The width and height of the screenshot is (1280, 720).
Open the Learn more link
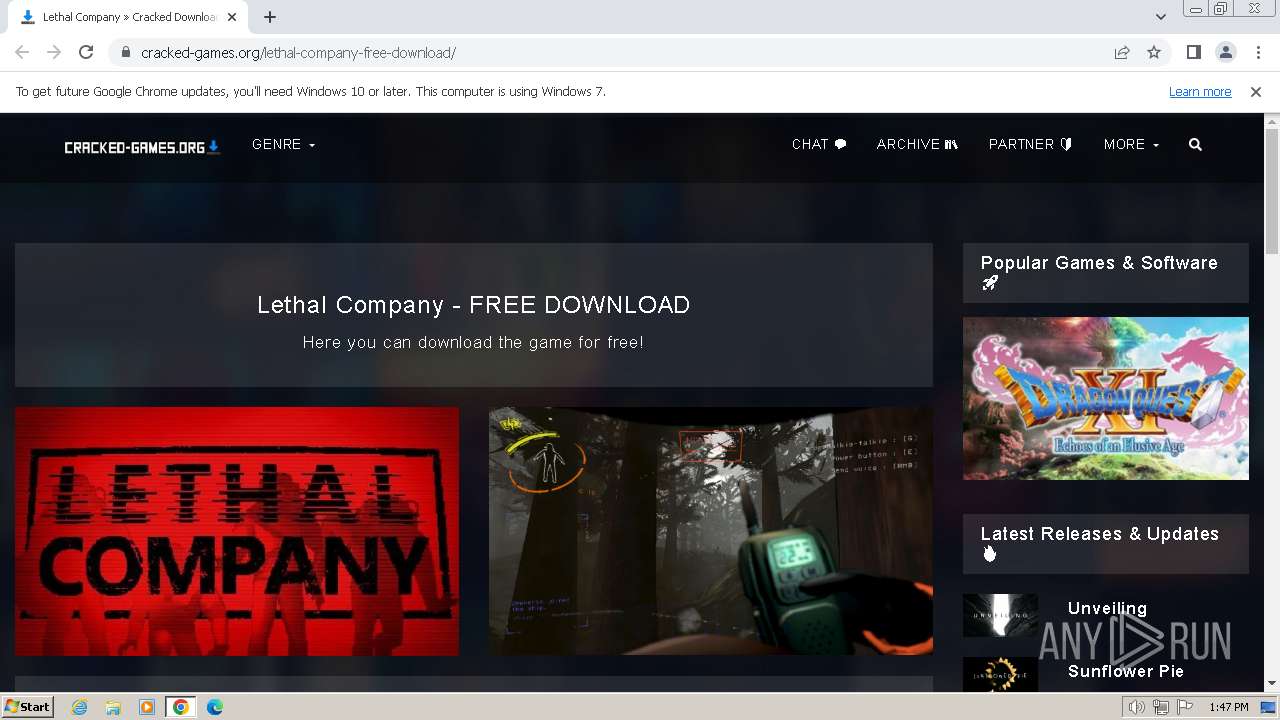click(x=1200, y=91)
